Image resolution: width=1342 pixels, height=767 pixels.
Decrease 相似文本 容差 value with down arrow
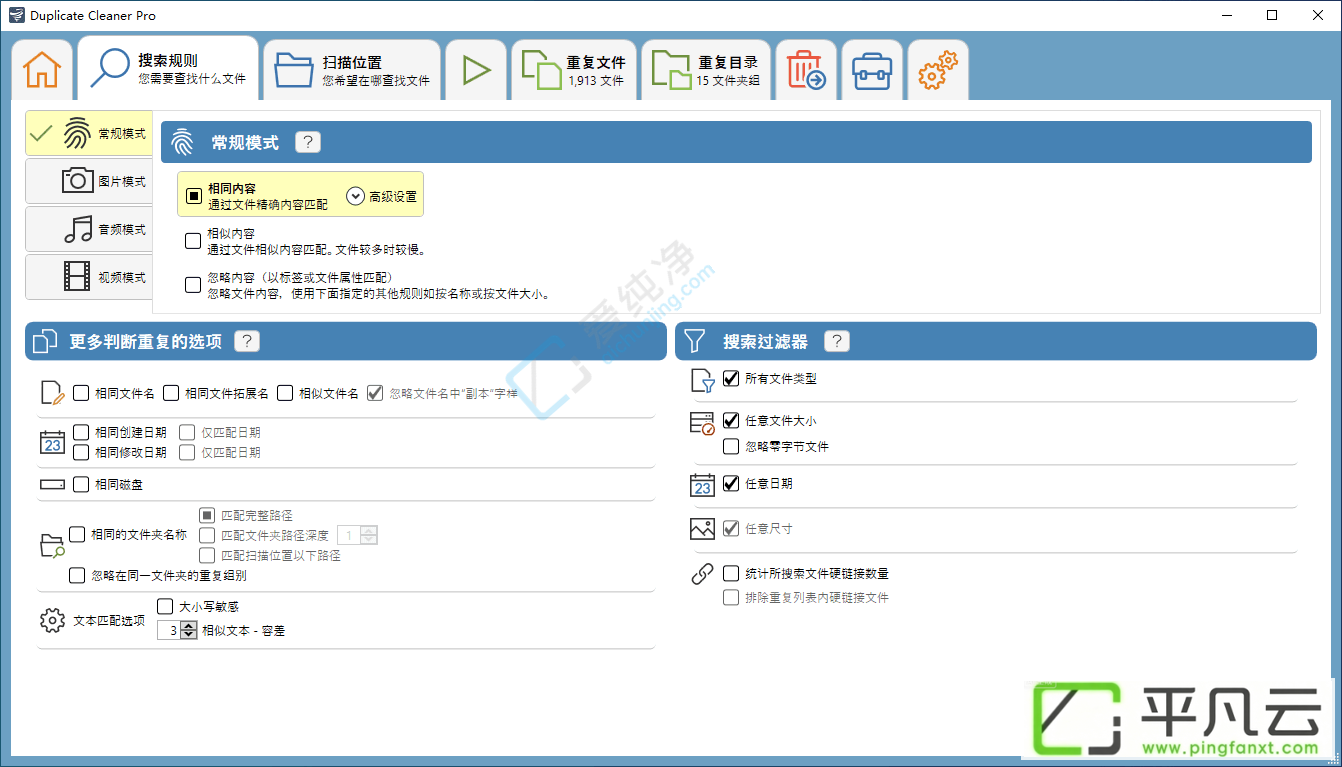189,635
